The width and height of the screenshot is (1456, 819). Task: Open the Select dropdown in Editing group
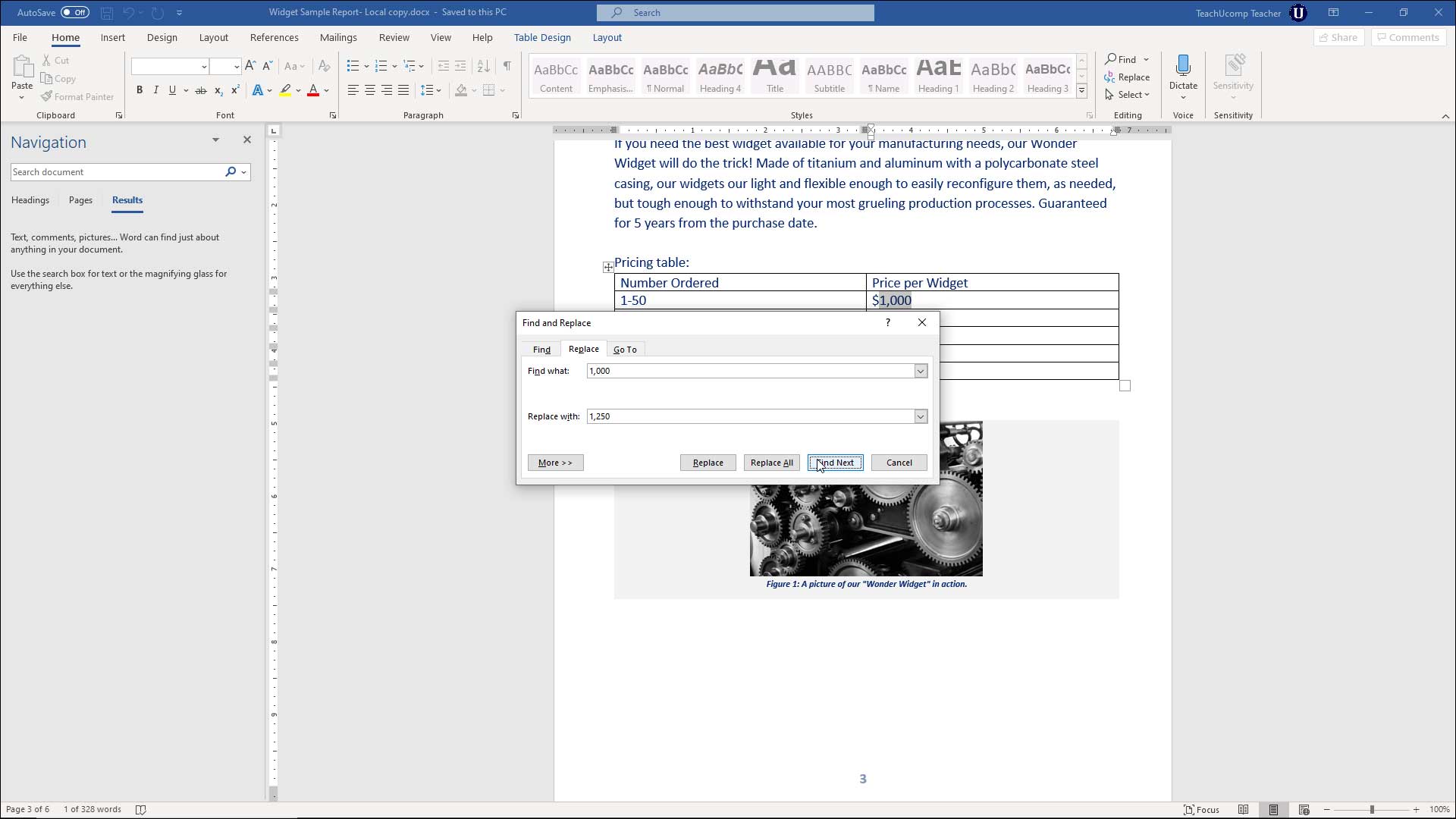[x=1128, y=95]
